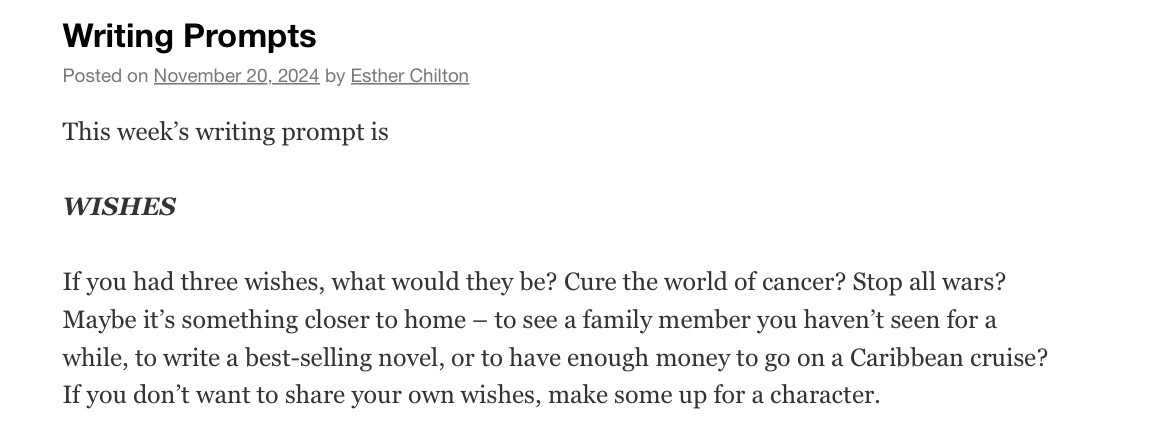Screen dimensions: 1172x431
Task: Click the word "by" before the author name
Action: coord(335,76)
